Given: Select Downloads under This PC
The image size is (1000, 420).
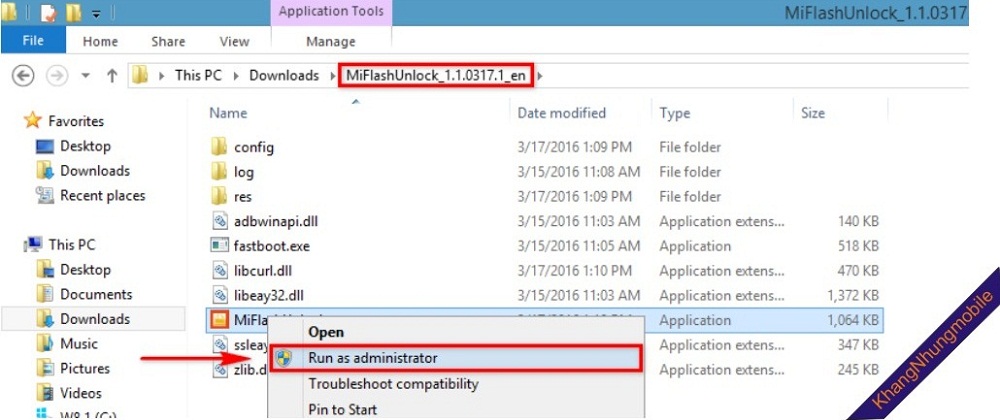Looking at the screenshot, I should [x=95, y=319].
